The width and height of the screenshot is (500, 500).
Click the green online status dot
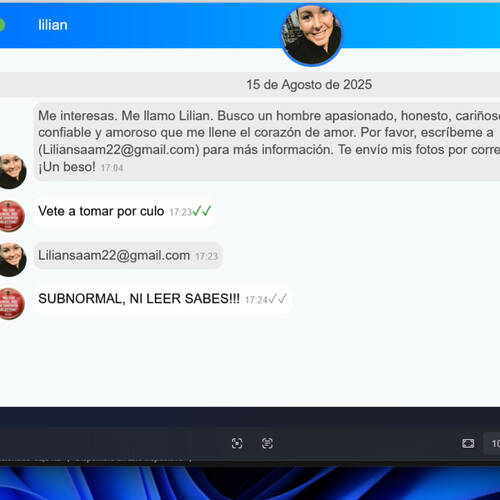tap(1, 25)
